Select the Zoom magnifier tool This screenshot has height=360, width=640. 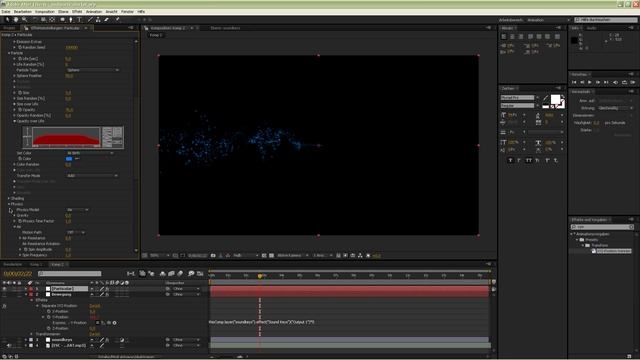[24, 19]
